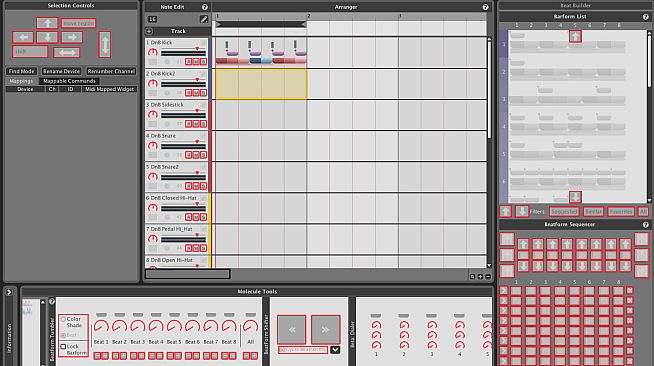The height and width of the screenshot is (366, 654).
Task: Click up arrow inside Barform List column 5
Action: [x=575, y=37]
